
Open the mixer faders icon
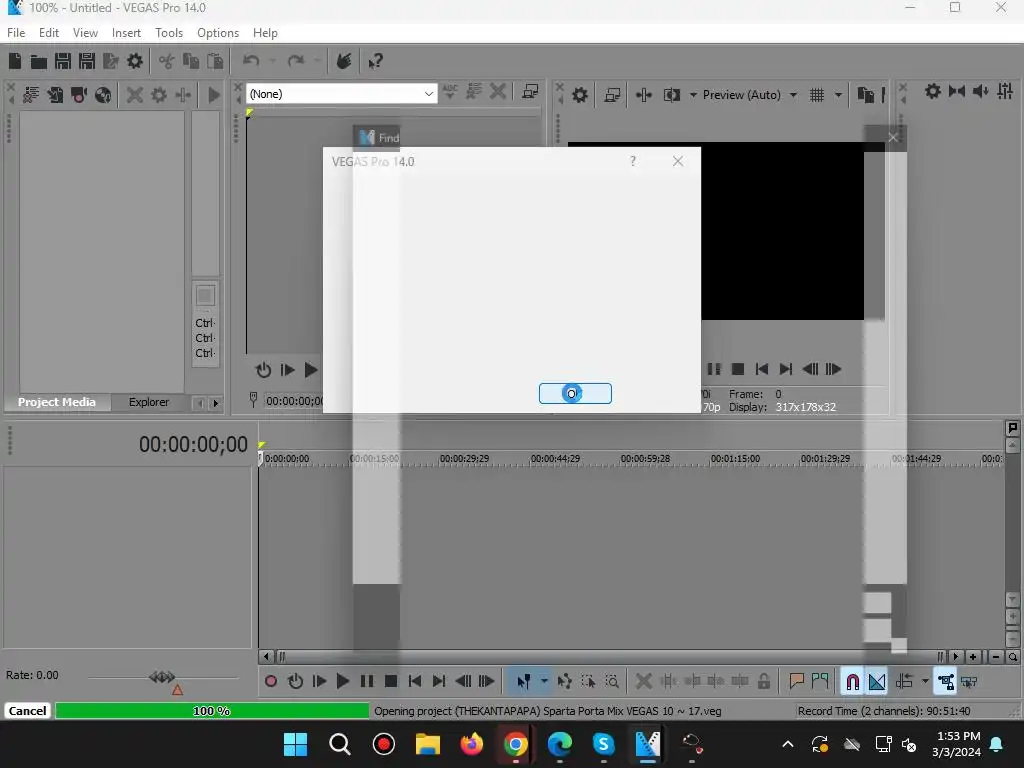1005,91
